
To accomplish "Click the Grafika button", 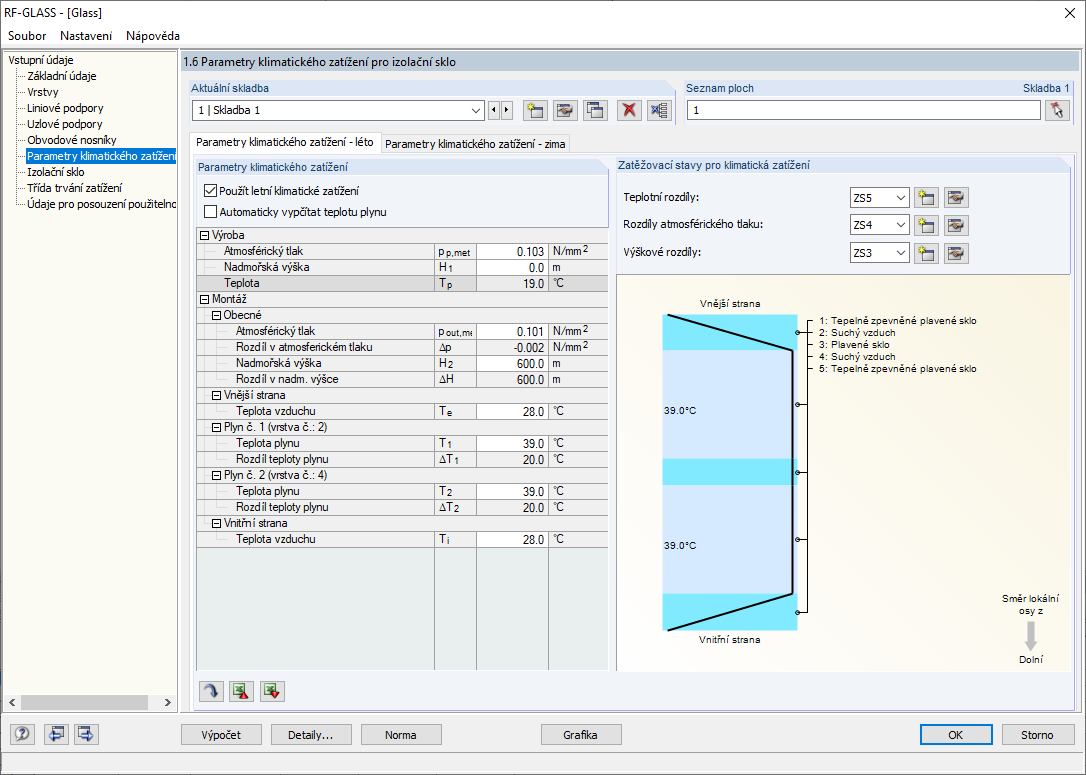I will pyautogui.click(x=581, y=735).
